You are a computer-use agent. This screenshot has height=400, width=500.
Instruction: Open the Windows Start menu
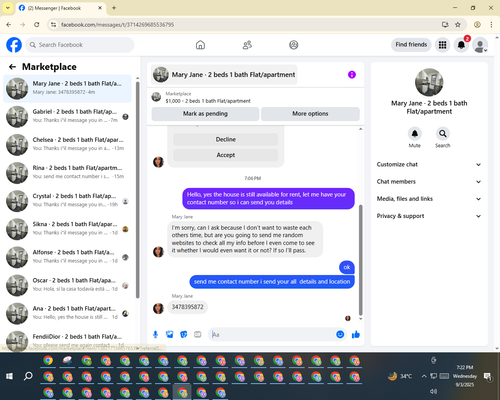10,376
